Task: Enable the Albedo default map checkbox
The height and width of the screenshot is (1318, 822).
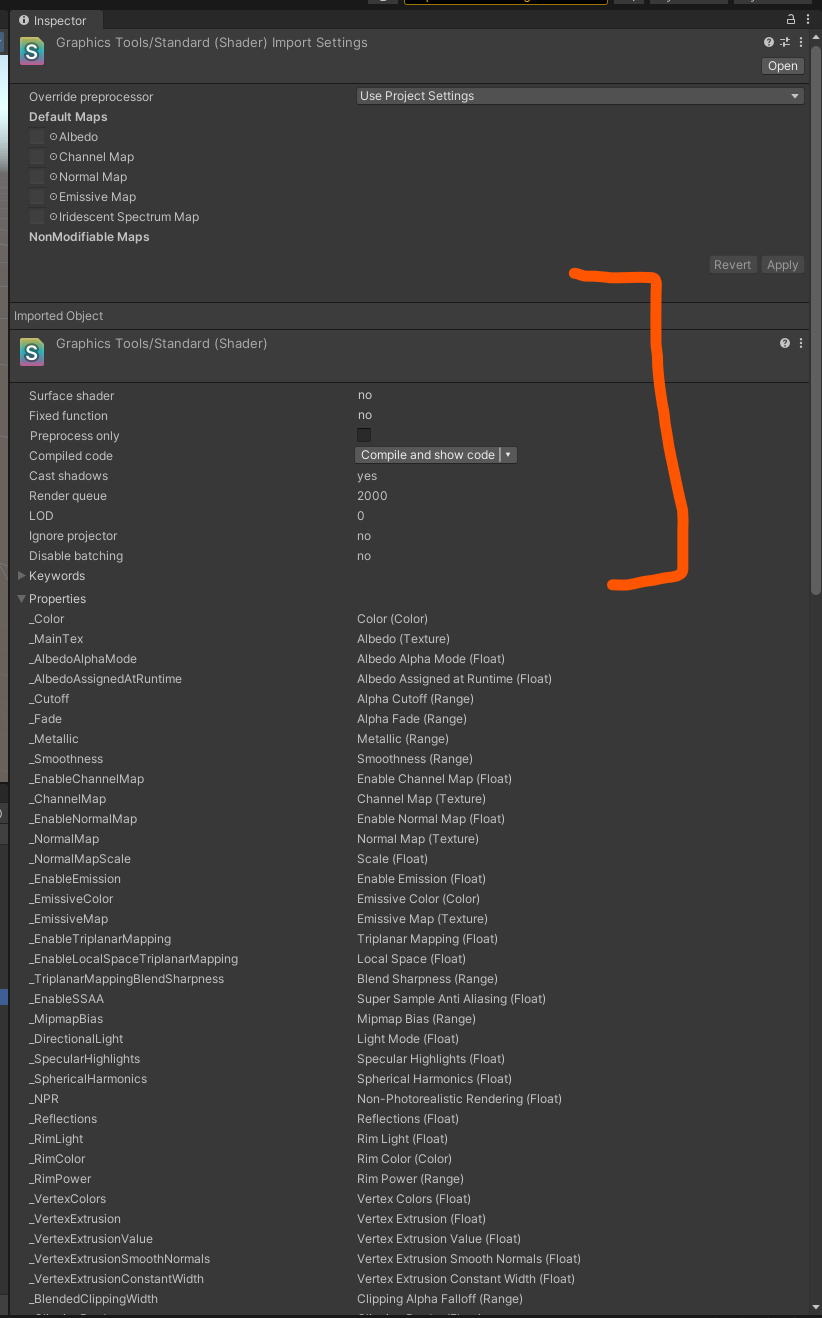Action: [37, 137]
